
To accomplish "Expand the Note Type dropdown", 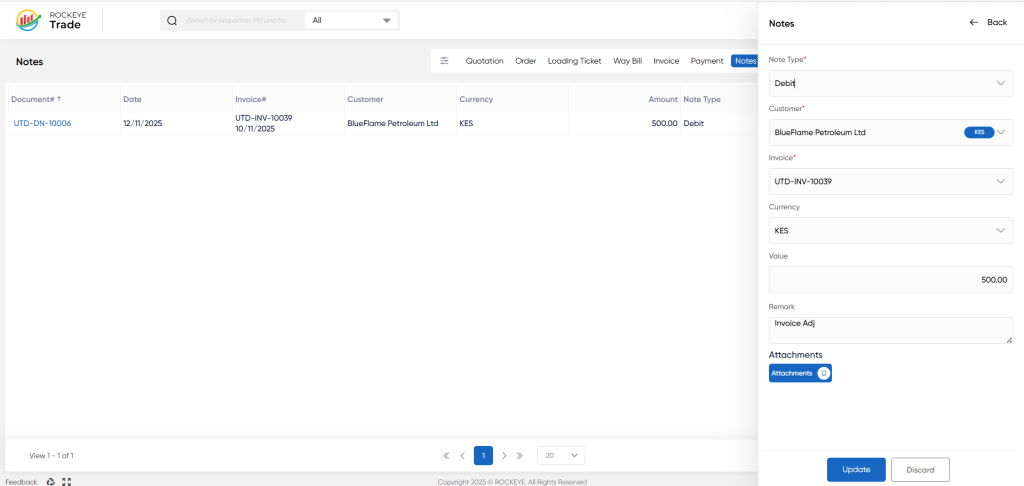I will tap(1000, 83).
